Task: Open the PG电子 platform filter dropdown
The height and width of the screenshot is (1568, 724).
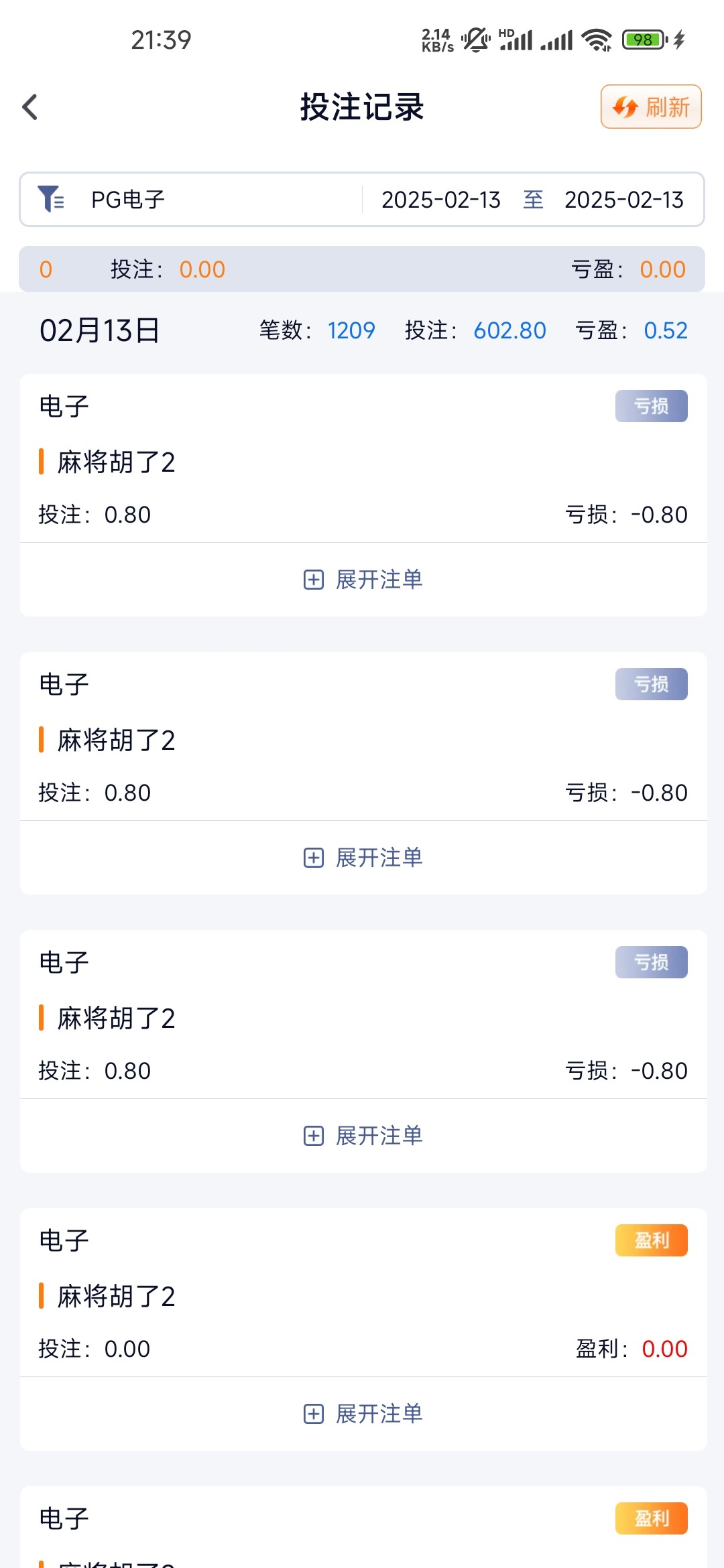Action: (127, 200)
